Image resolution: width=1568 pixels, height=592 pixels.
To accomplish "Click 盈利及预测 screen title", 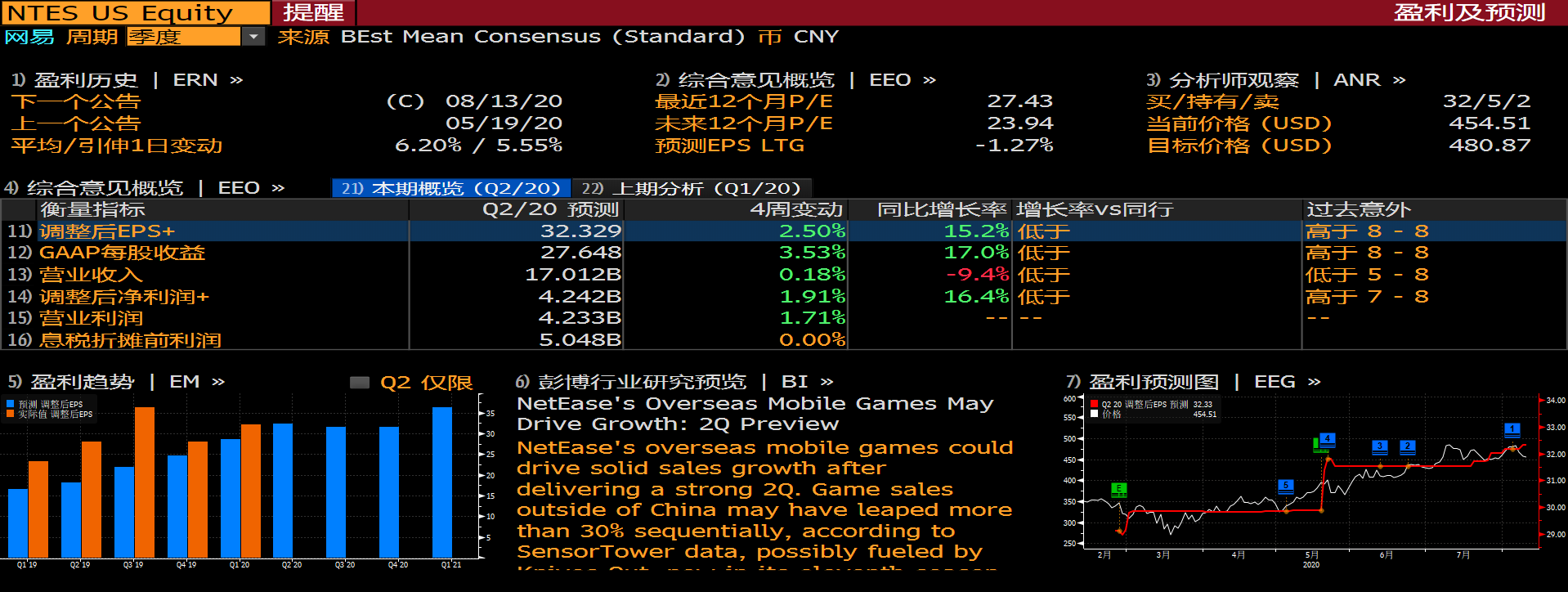I will [1470, 13].
